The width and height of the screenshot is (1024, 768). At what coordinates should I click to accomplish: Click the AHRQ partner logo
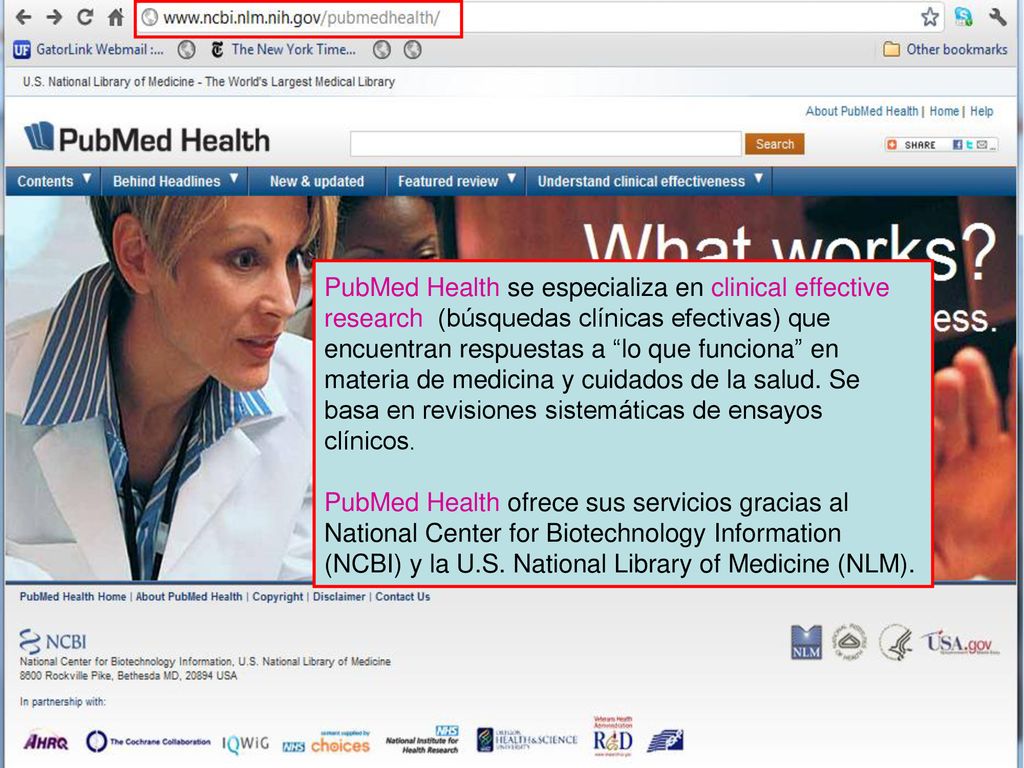coord(46,742)
